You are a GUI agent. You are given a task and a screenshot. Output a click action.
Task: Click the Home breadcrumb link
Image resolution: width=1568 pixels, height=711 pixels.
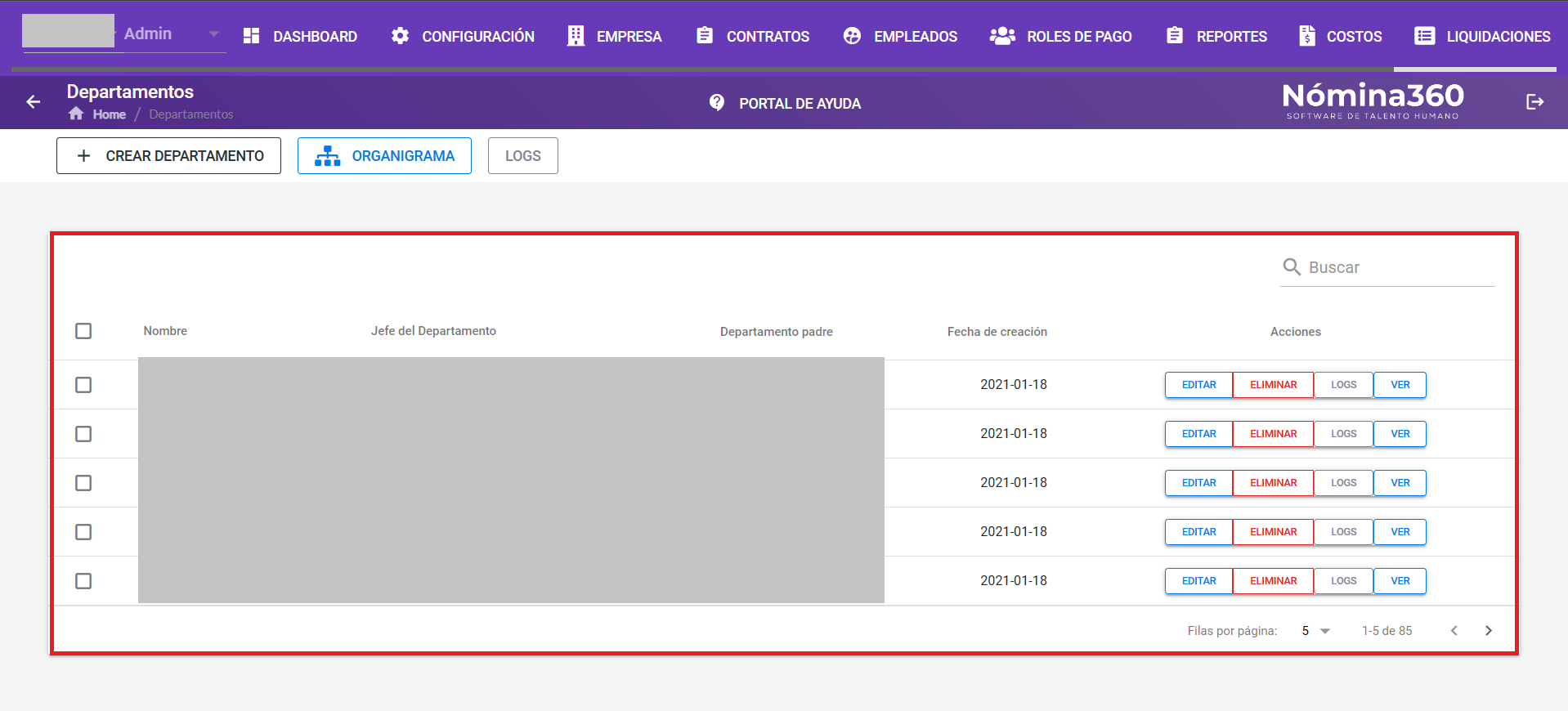(109, 114)
